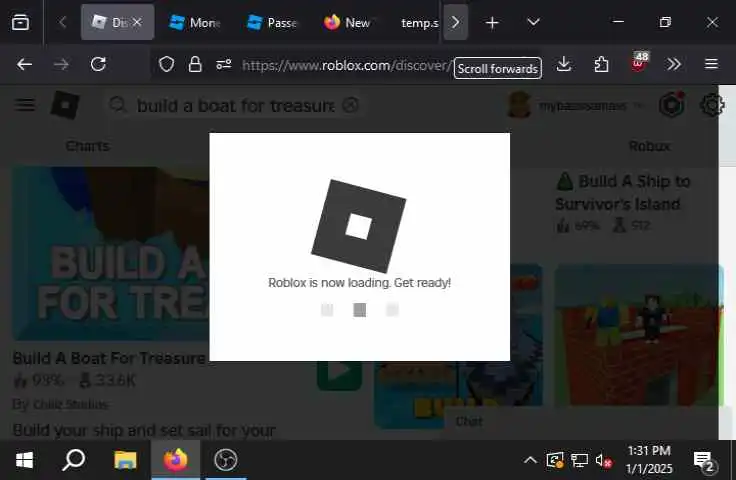
Task: Open Windows taskbar search
Action: 74,460
